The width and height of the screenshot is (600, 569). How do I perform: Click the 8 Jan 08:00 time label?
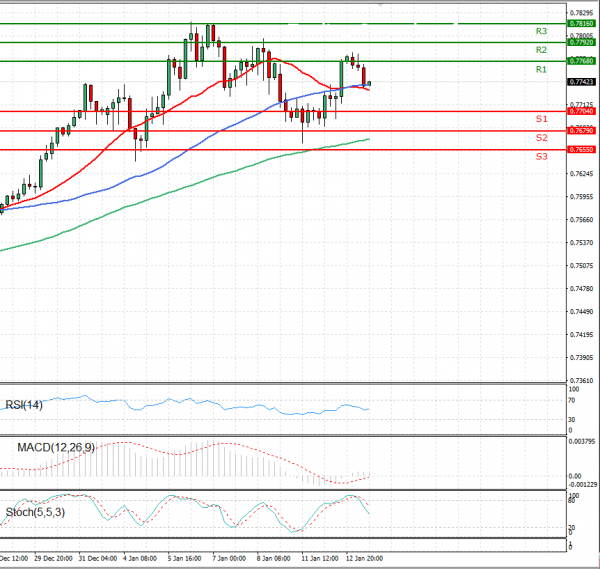click(273, 559)
